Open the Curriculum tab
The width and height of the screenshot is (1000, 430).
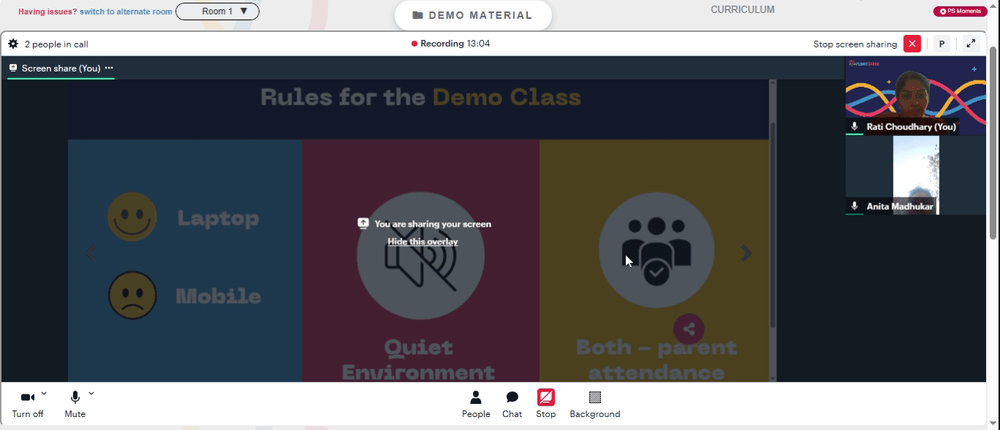[742, 10]
